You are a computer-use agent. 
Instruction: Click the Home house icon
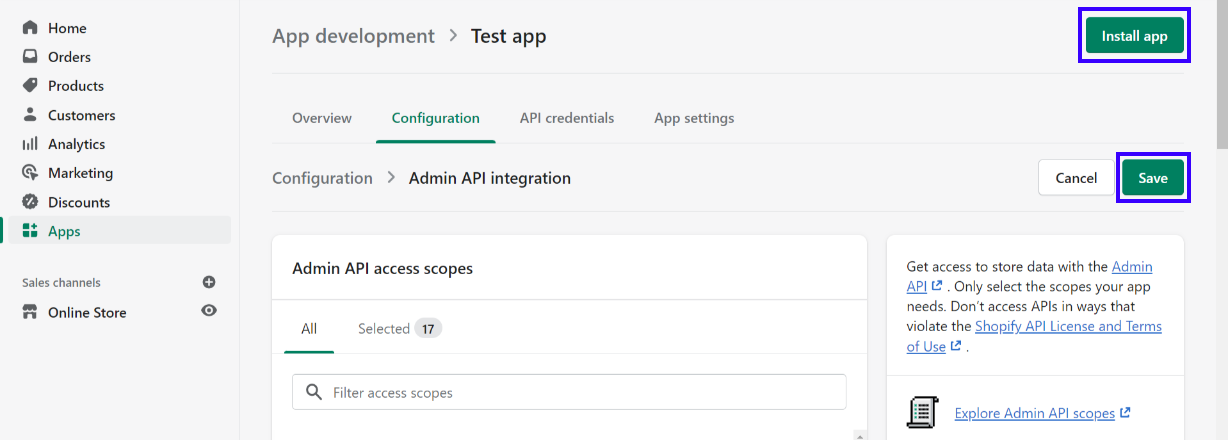coord(30,28)
